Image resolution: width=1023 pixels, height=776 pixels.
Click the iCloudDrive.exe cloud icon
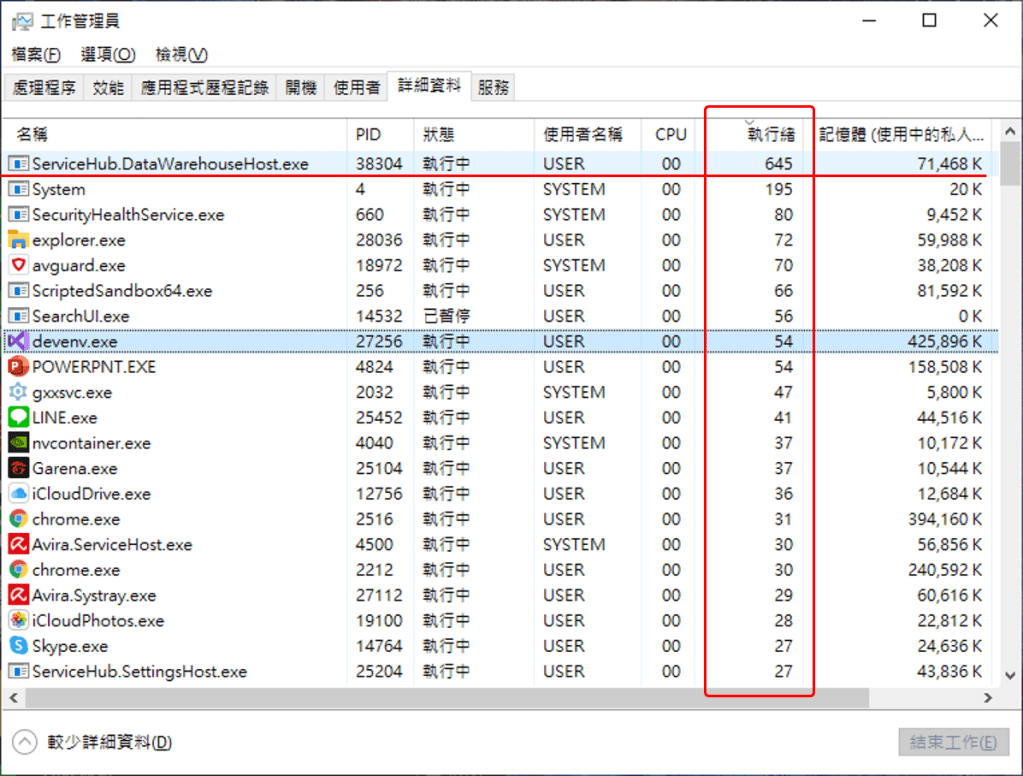click(18, 494)
